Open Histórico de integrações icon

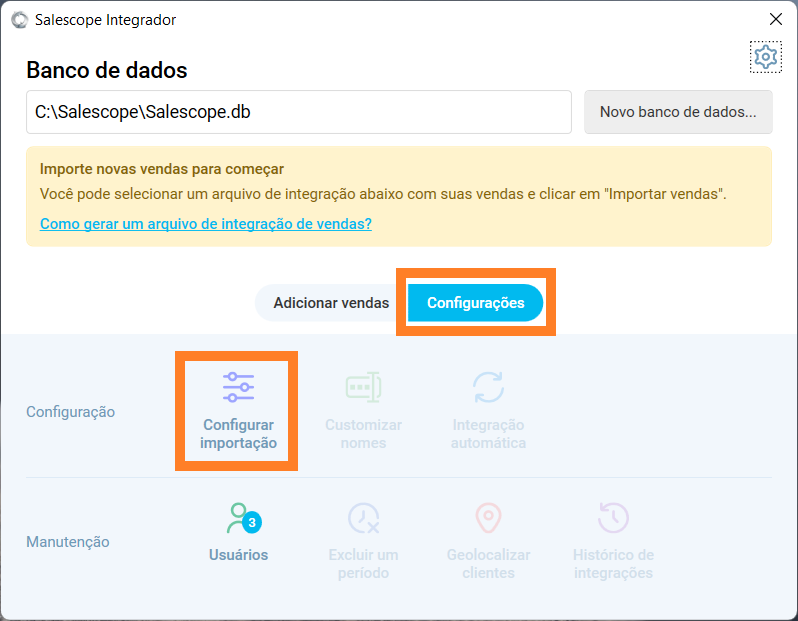click(x=613, y=518)
